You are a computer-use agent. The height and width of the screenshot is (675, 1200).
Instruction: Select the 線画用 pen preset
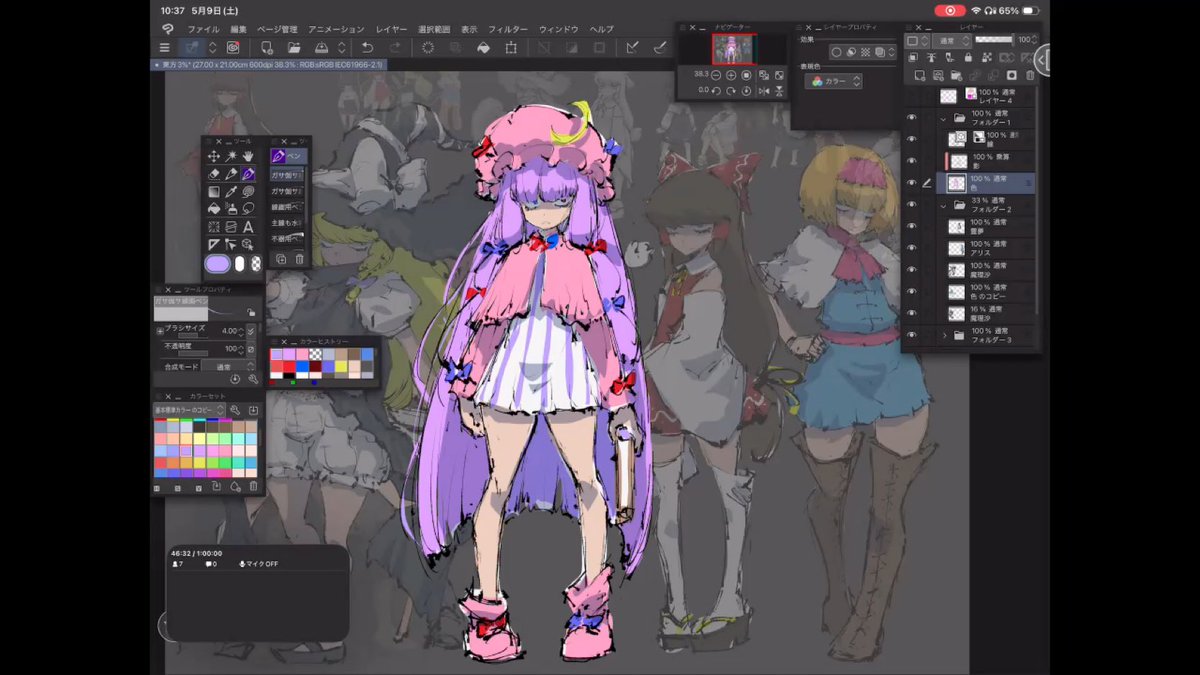288,206
